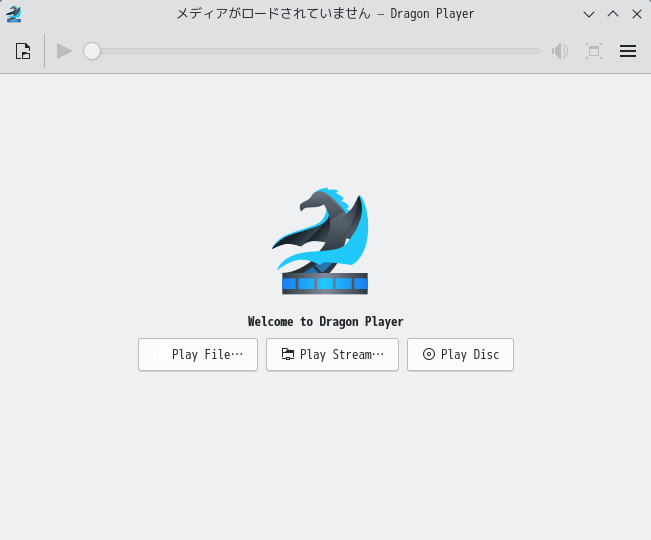651x540 pixels.
Task: Click the Dragon Player title bar app icon
Action: (x=14, y=14)
